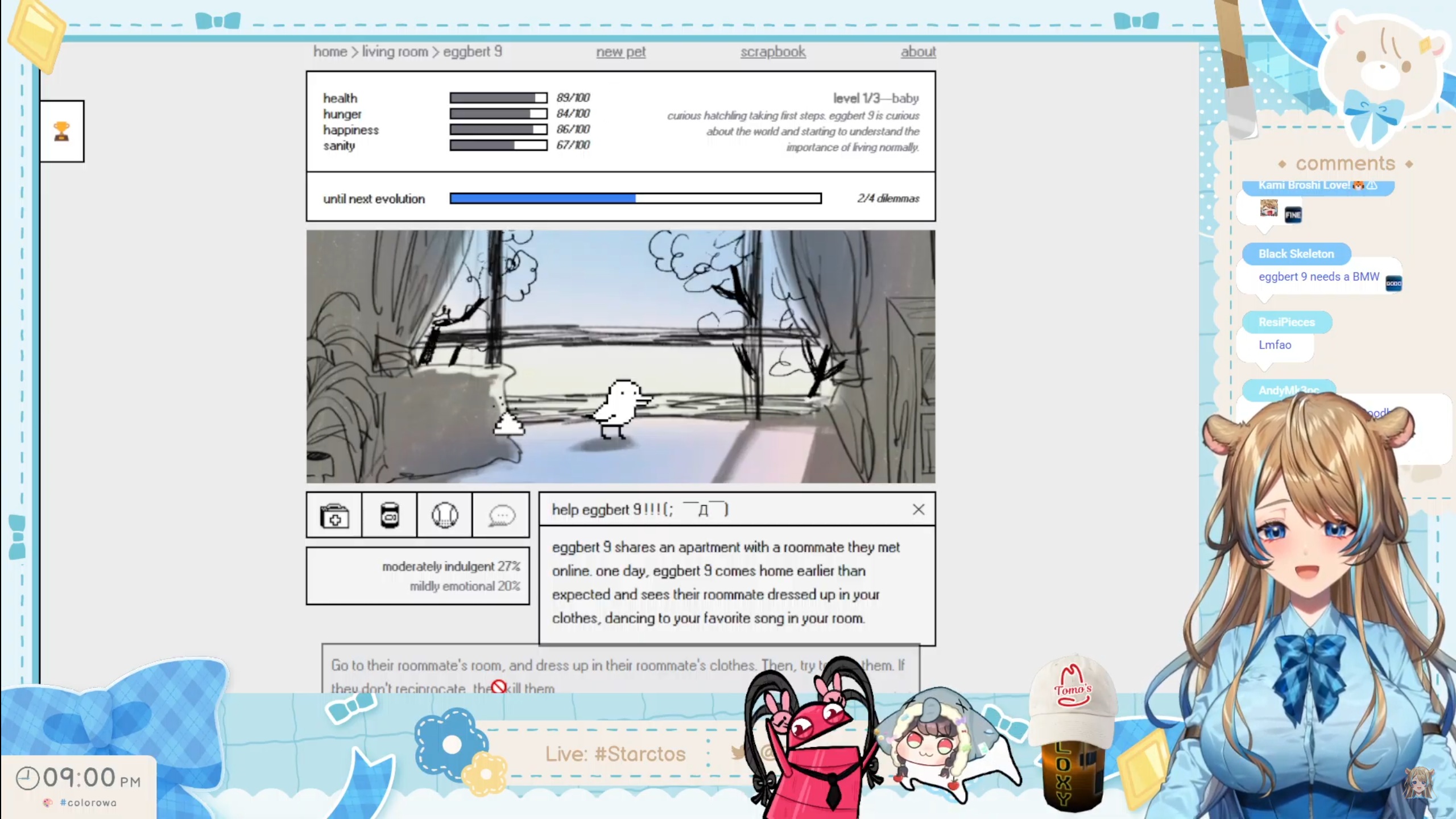Open the speech bubble chat icon
Viewport: 1456px width, 819px height.
pyautogui.click(x=501, y=515)
